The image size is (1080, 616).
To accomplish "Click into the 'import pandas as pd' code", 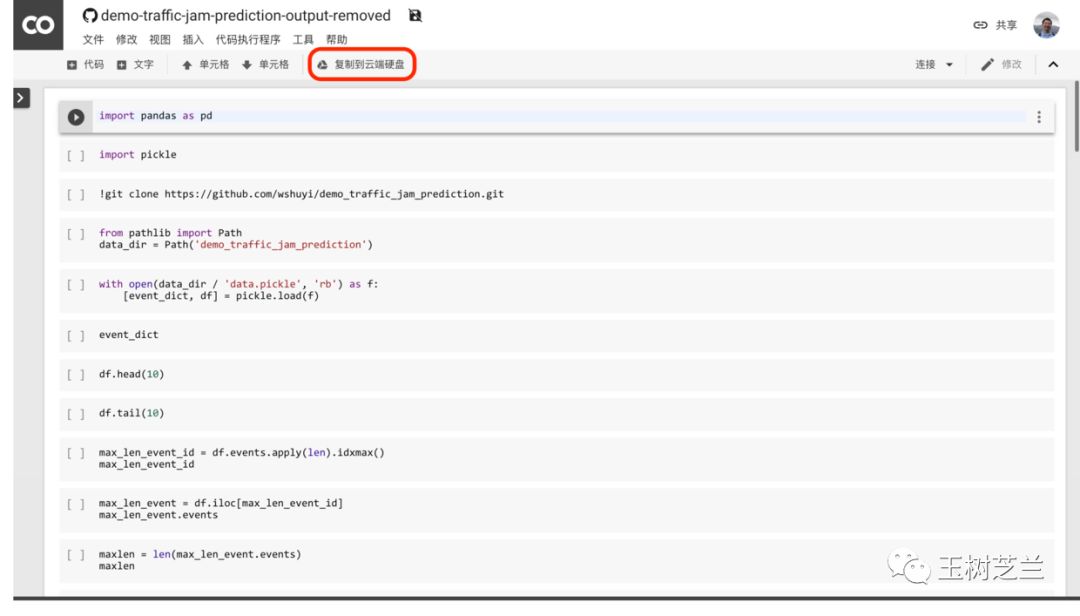I will [156, 116].
